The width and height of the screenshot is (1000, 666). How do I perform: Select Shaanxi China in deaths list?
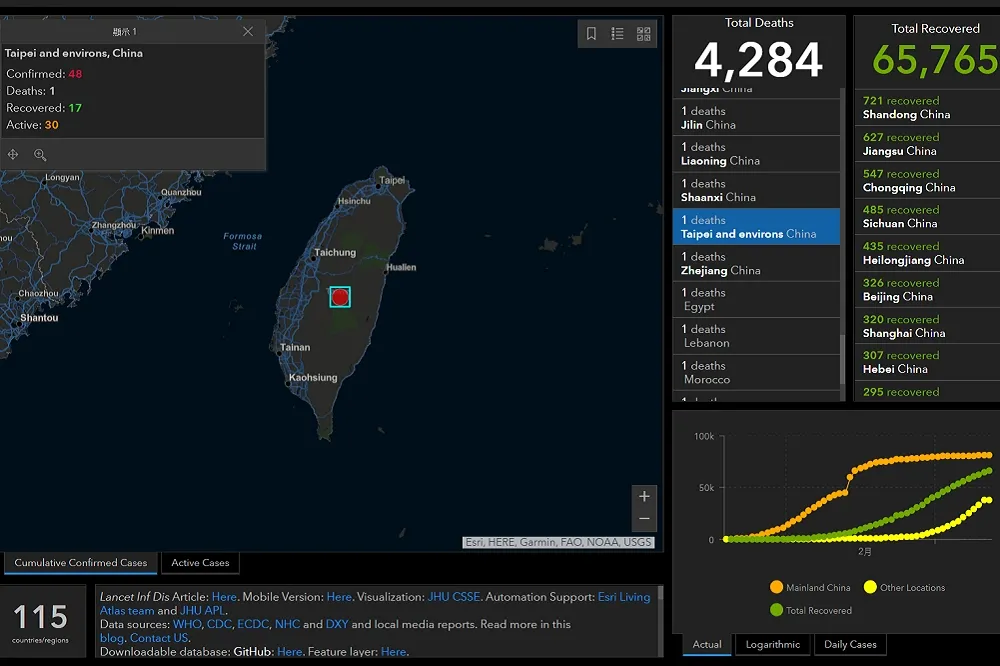point(756,190)
